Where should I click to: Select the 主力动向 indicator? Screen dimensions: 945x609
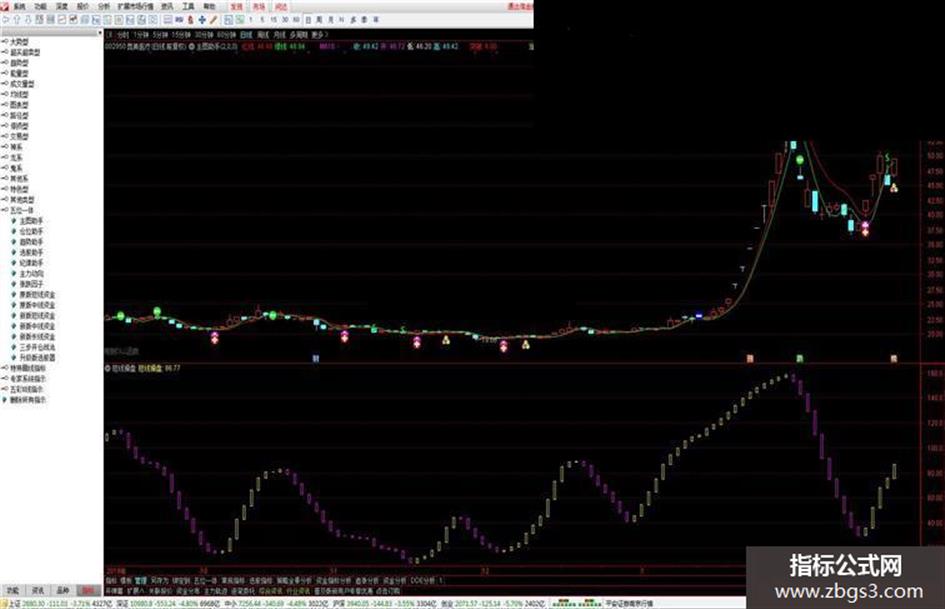coord(31,273)
